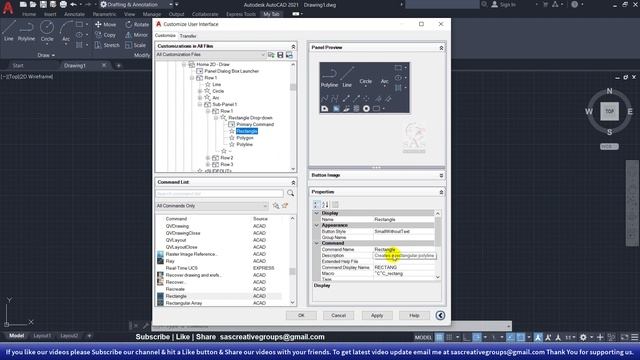This screenshot has width=640, height=360.
Task: Activate the Rotate tool in the Modify panel
Action: point(137,24)
